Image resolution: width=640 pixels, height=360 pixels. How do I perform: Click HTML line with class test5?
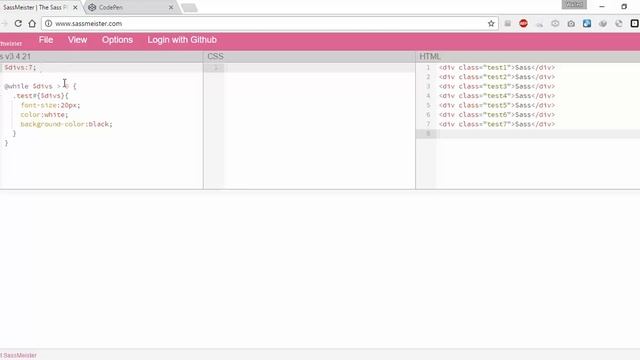(x=497, y=105)
